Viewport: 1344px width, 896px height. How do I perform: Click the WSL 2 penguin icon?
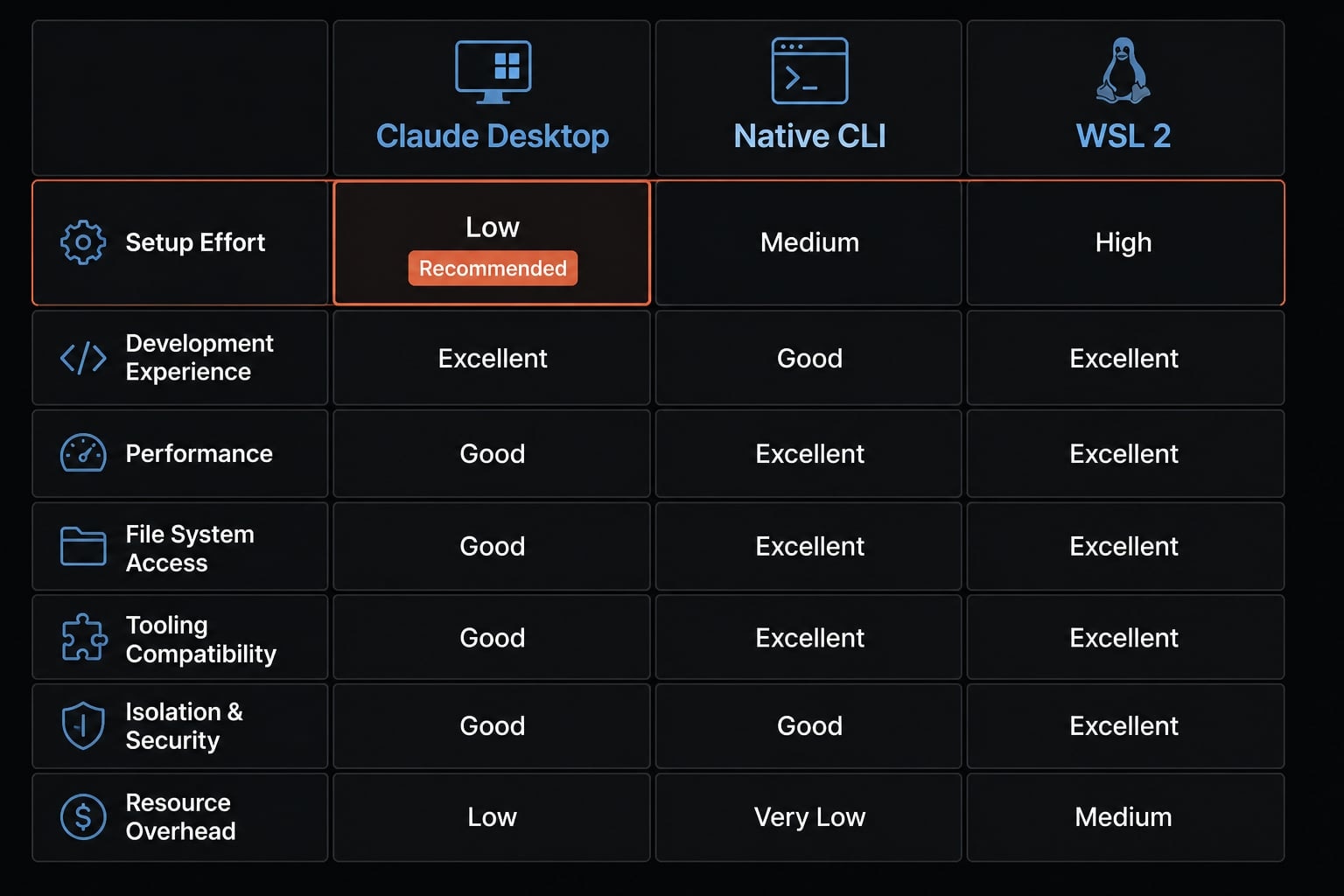[x=1123, y=71]
